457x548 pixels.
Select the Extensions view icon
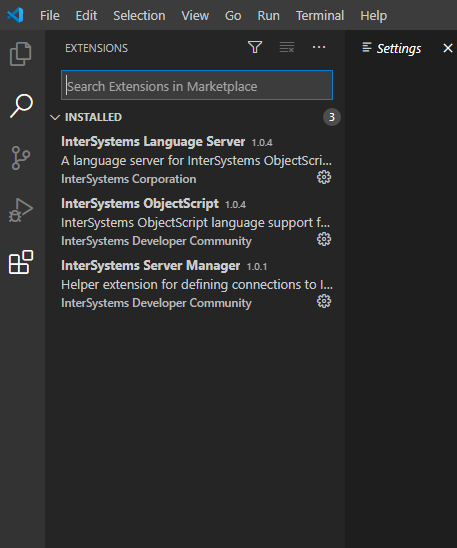tap(21, 262)
